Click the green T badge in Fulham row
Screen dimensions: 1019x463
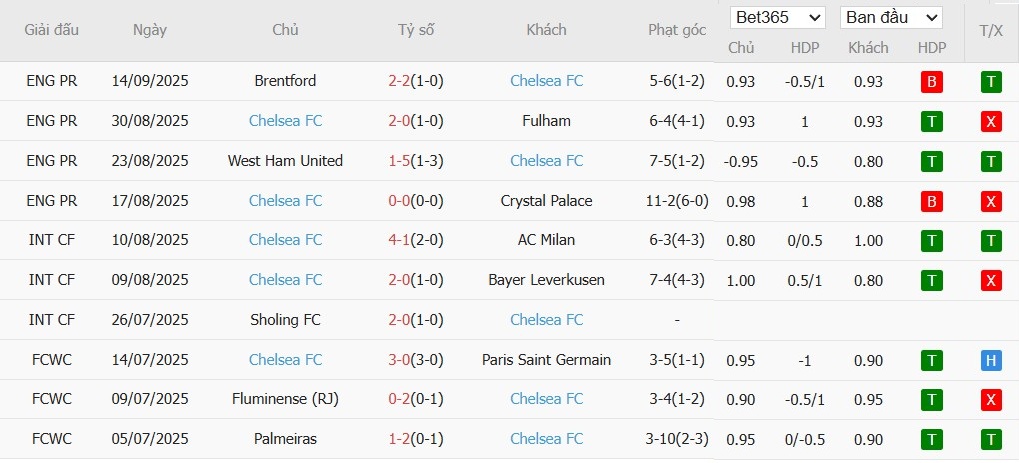932,122
